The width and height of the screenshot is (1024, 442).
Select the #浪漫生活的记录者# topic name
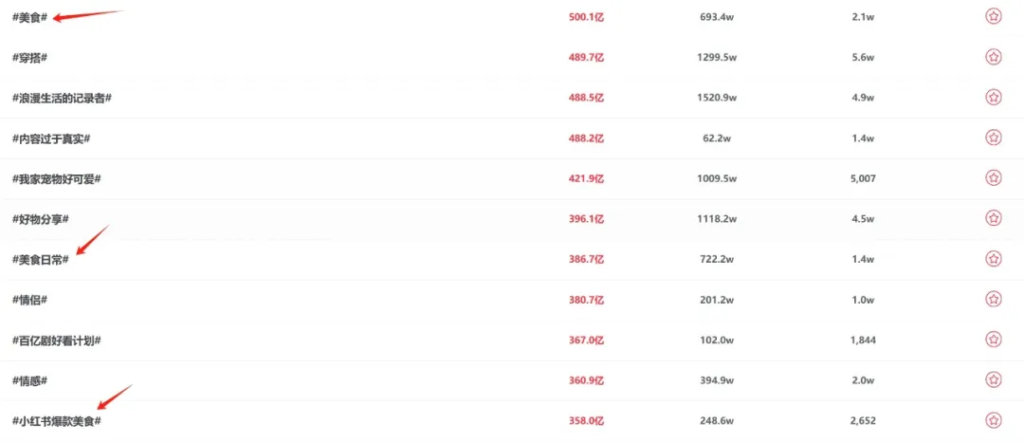pyautogui.click(x=61, y=98)
